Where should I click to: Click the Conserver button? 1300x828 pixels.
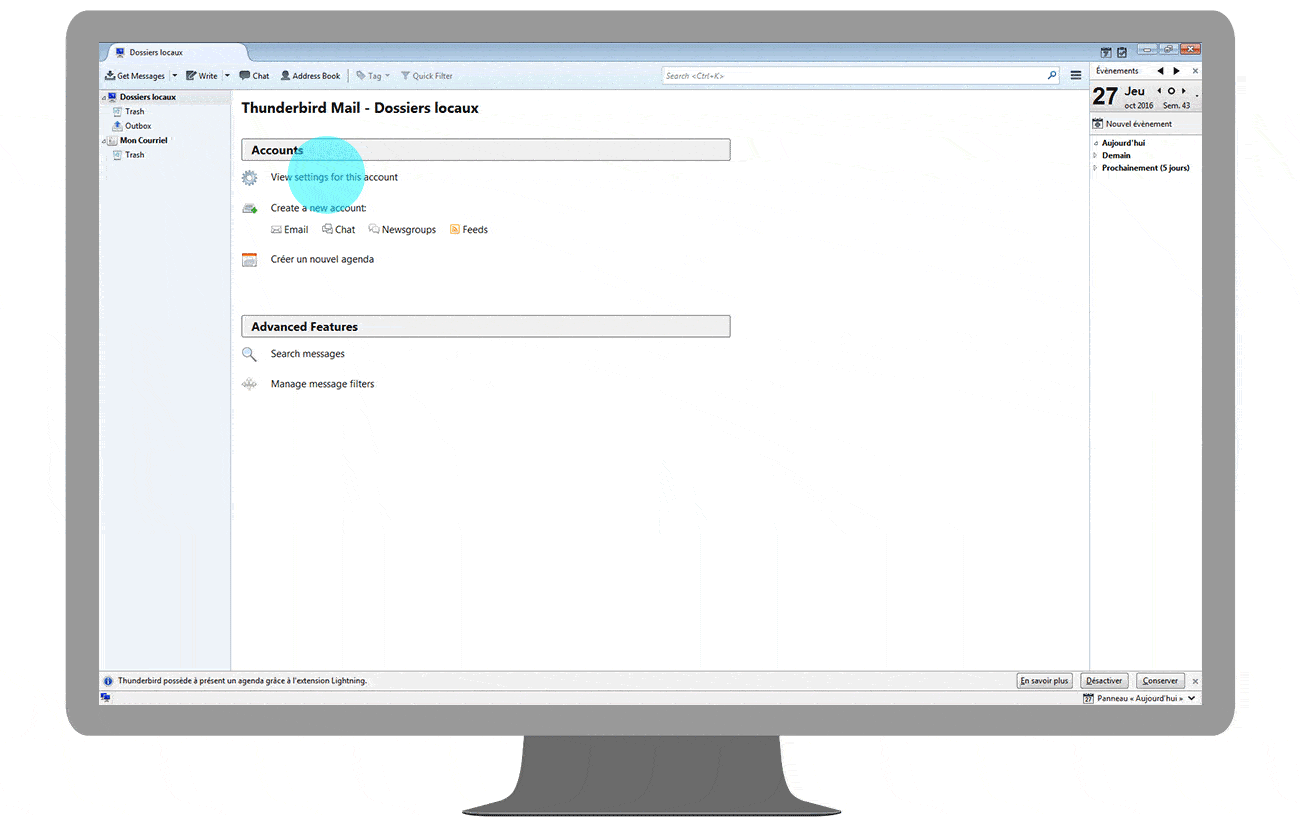(1161, 681)
